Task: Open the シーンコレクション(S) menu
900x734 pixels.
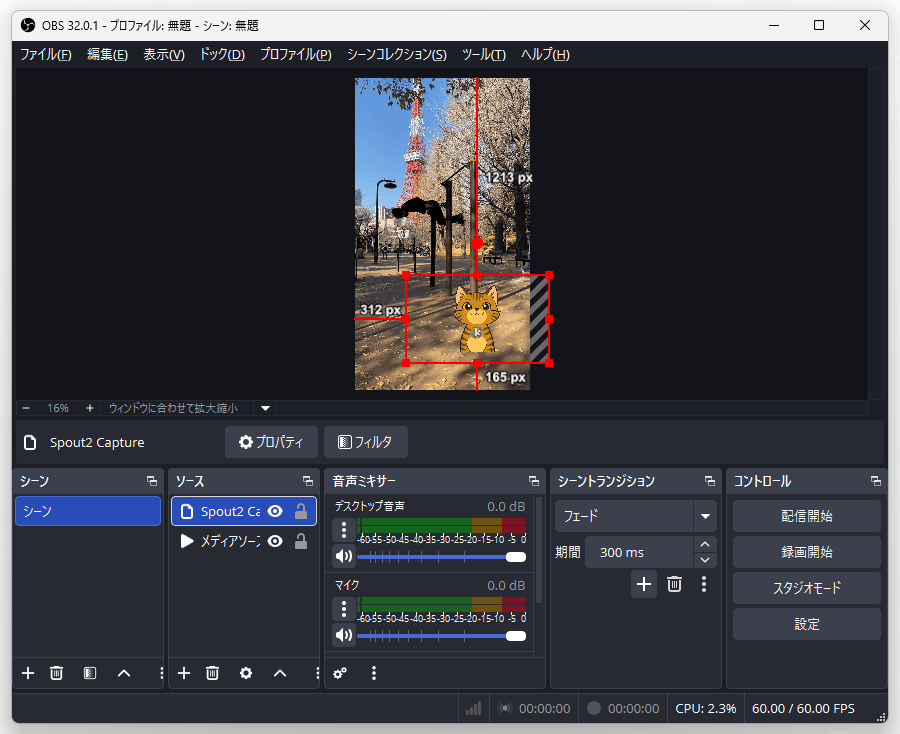Action: point(396,54)
